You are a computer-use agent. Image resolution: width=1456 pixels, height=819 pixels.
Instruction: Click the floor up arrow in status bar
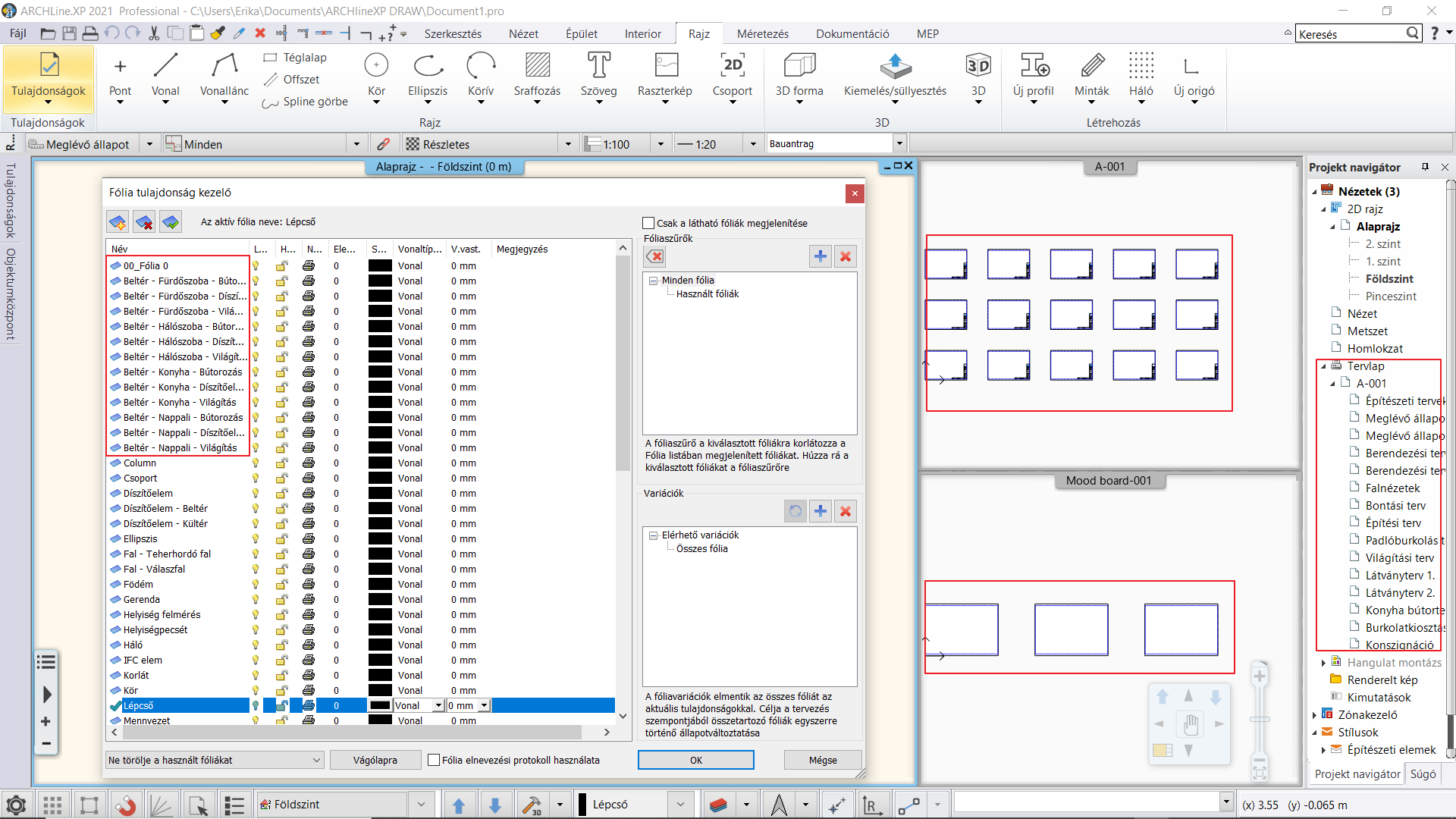[458, 805]
